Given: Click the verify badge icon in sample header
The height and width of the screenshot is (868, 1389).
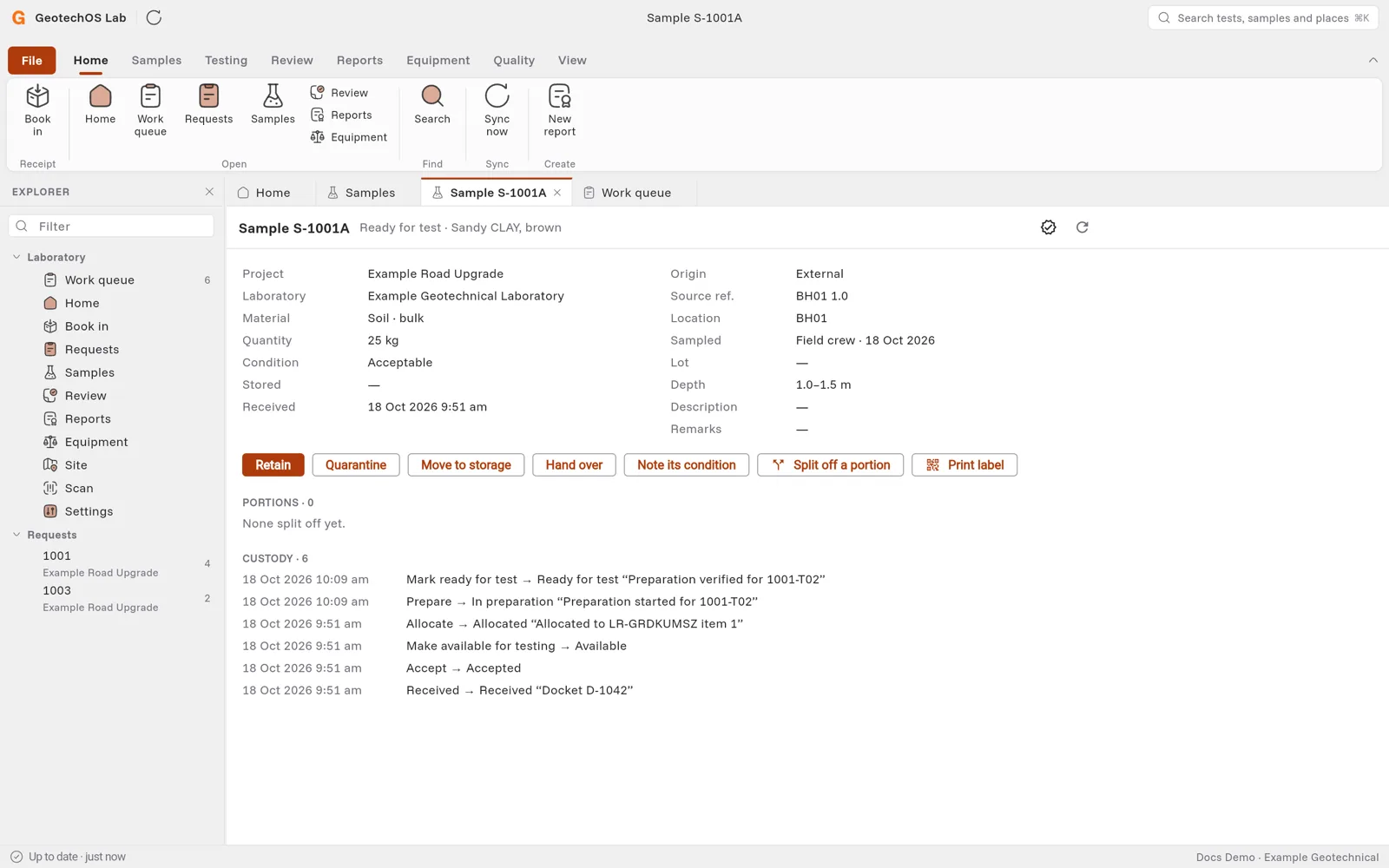Looking at the screenshot, I should 1049,227.
